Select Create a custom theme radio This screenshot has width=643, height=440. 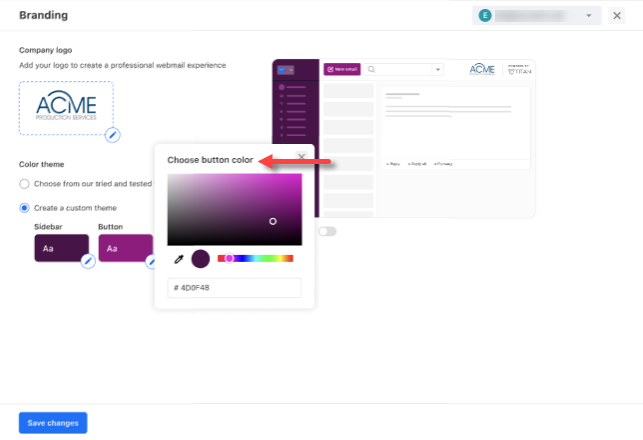24,208
